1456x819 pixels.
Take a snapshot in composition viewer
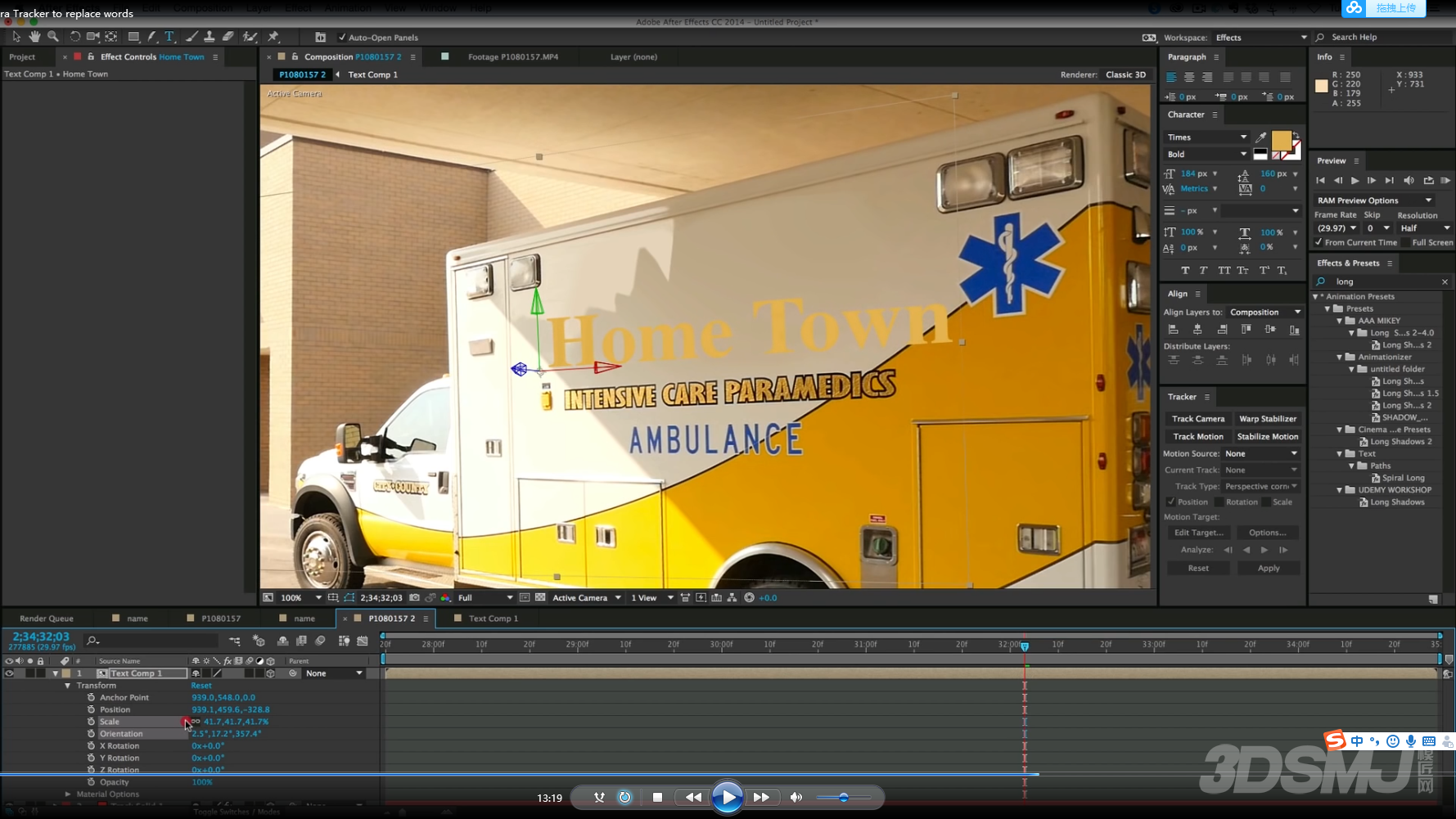click(x=414, y=598)
